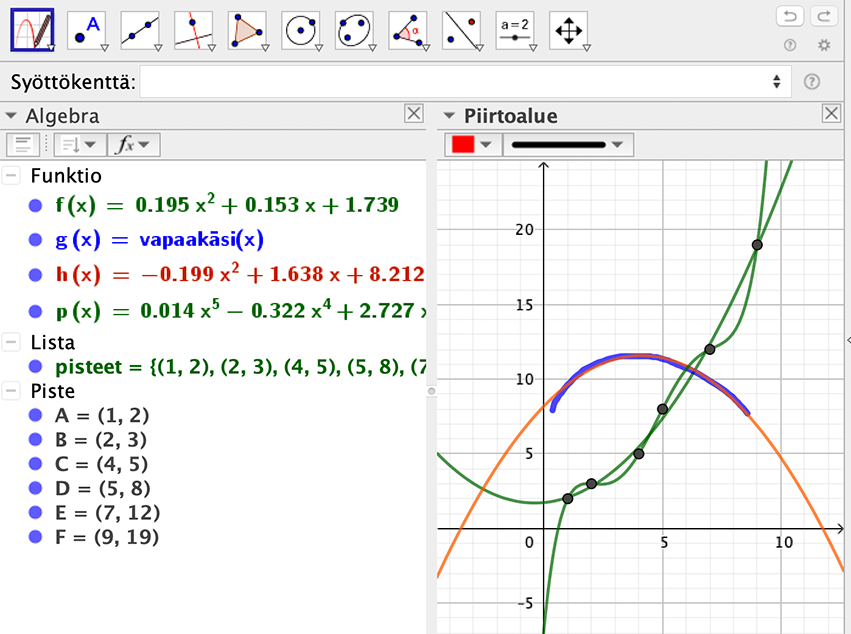The image size is (851, 634).
Task: Choose the Line through two points tool
Action: pyautogui.click(x=140, y=31)
